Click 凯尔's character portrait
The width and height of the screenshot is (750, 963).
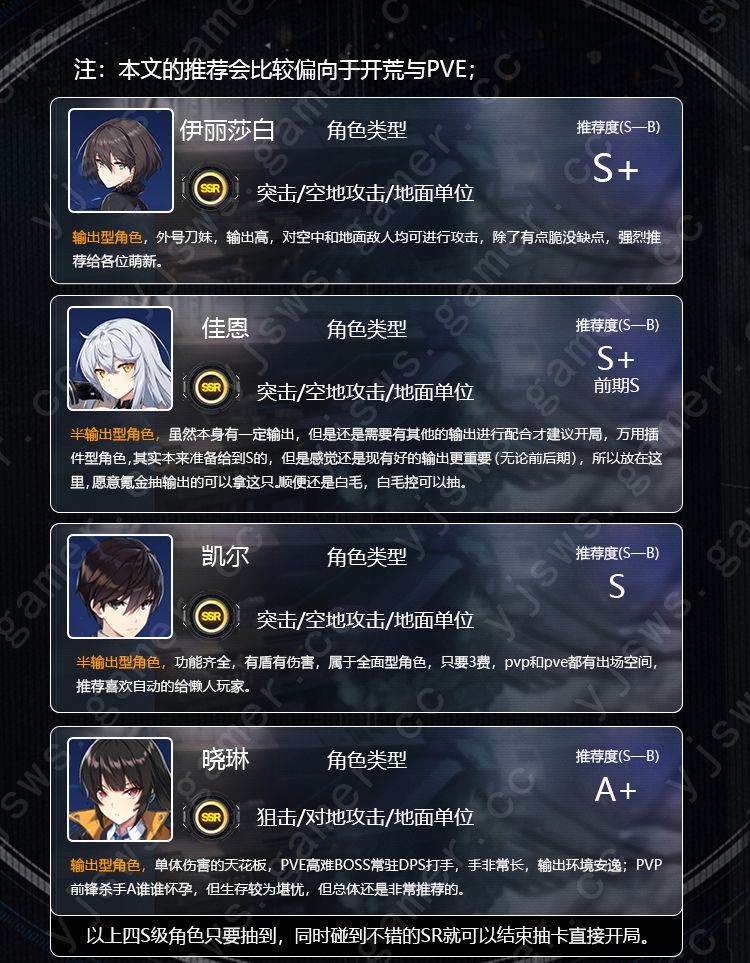[120, 587]
